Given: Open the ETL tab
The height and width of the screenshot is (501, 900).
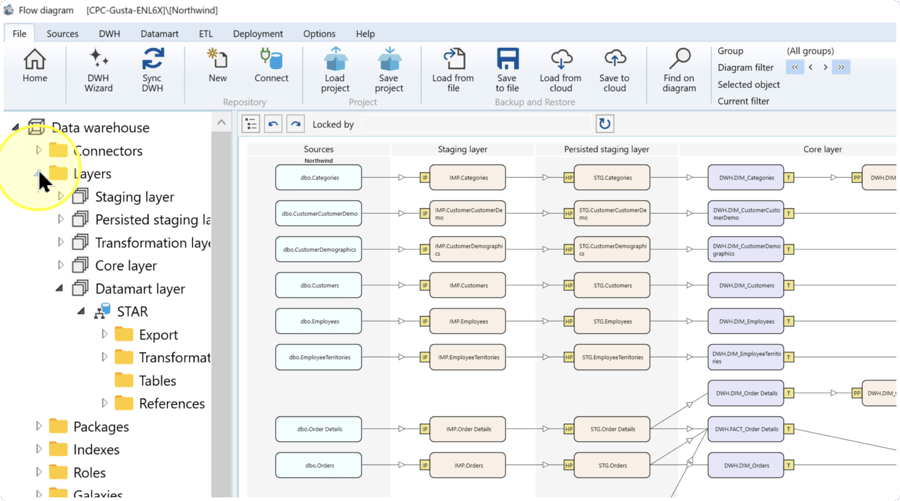Looking at the screenshot, I should (205, 33).
